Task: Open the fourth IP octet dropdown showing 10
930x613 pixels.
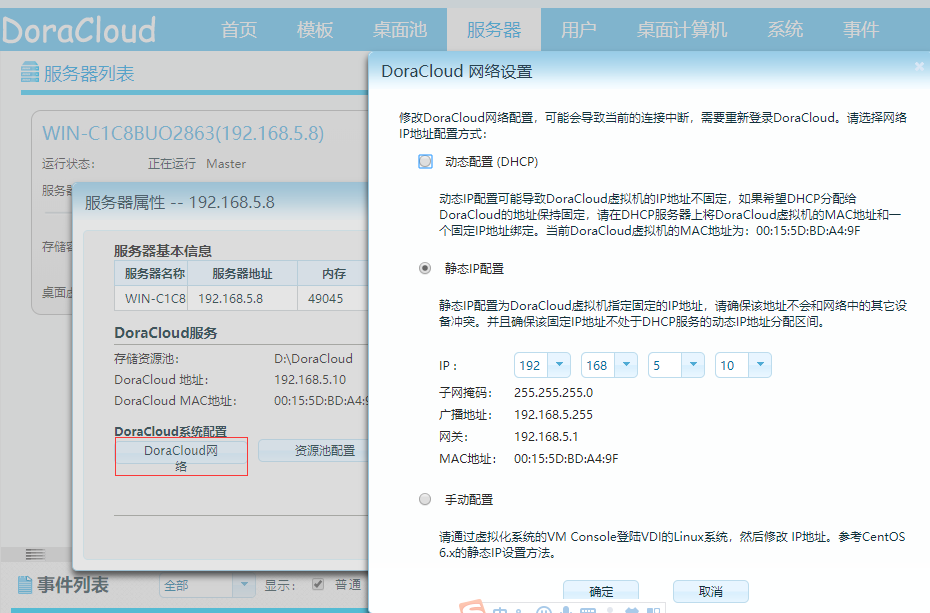Action: point(760,365)
